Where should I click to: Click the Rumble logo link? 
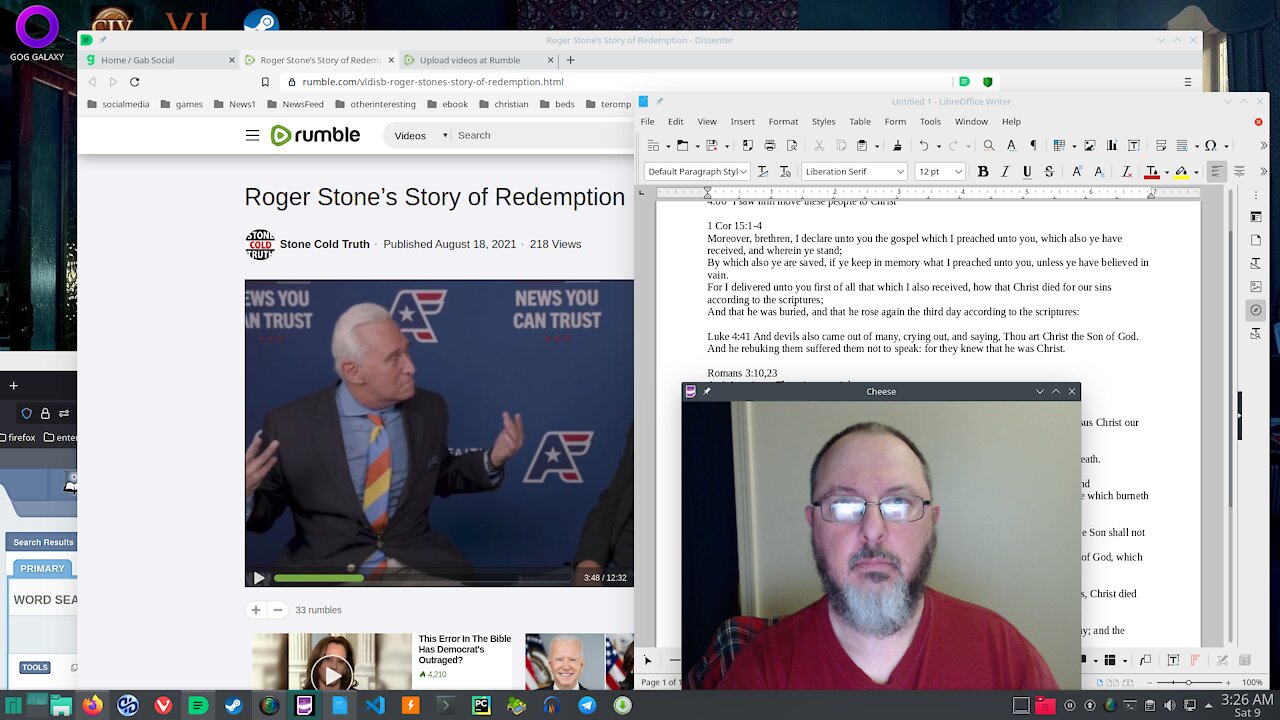315,135
